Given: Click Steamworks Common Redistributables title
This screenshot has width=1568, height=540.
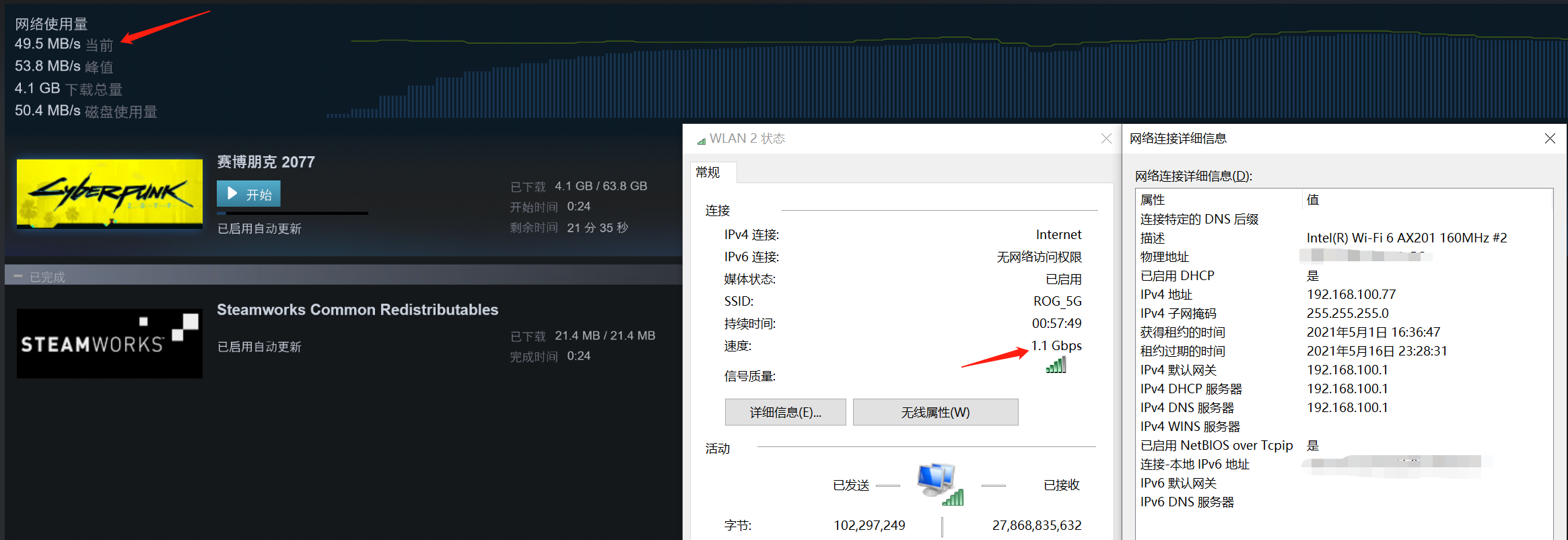Looking at the screenshot, I should 357,310.
